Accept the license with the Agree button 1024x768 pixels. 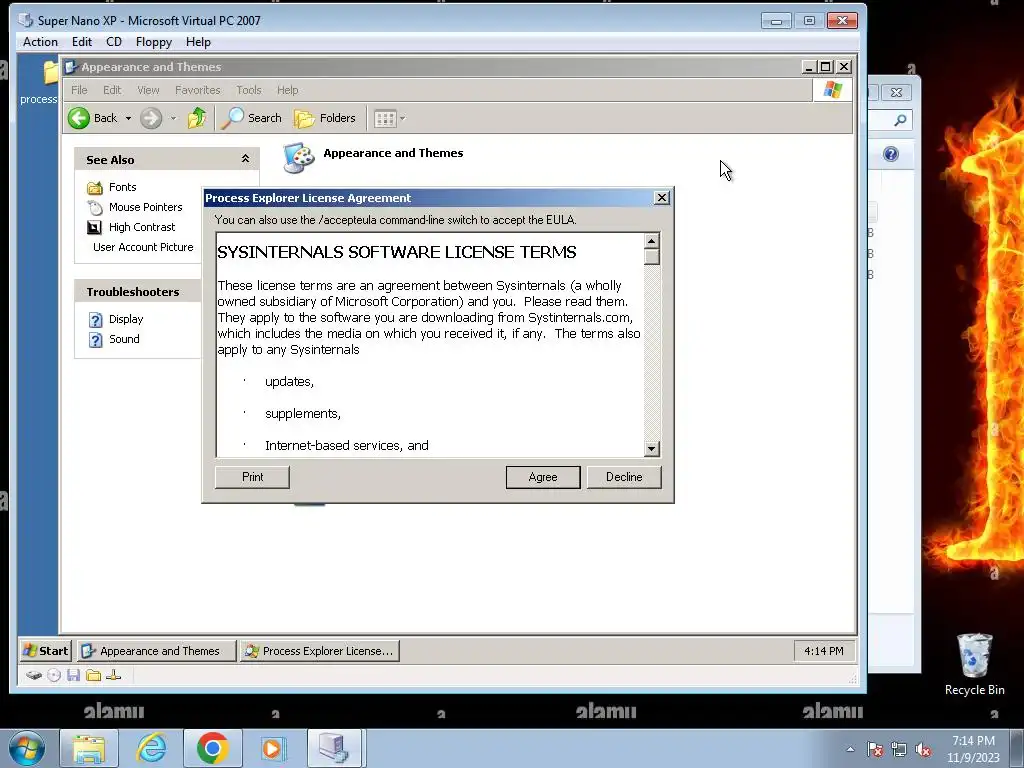(x=543, y=477)
